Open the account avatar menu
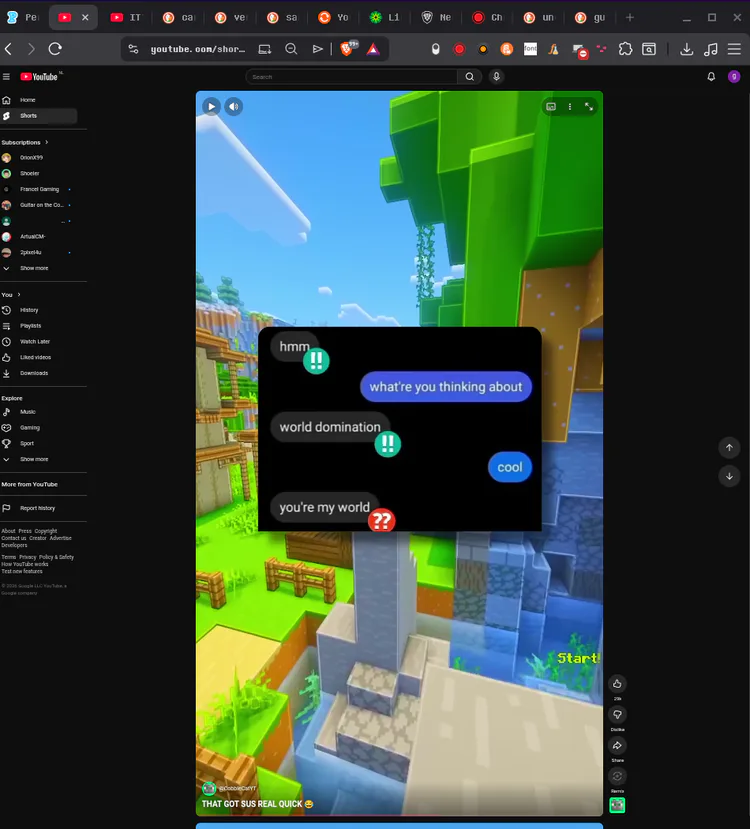Viewport: 750px width, 829px height. tap(734, 77)
